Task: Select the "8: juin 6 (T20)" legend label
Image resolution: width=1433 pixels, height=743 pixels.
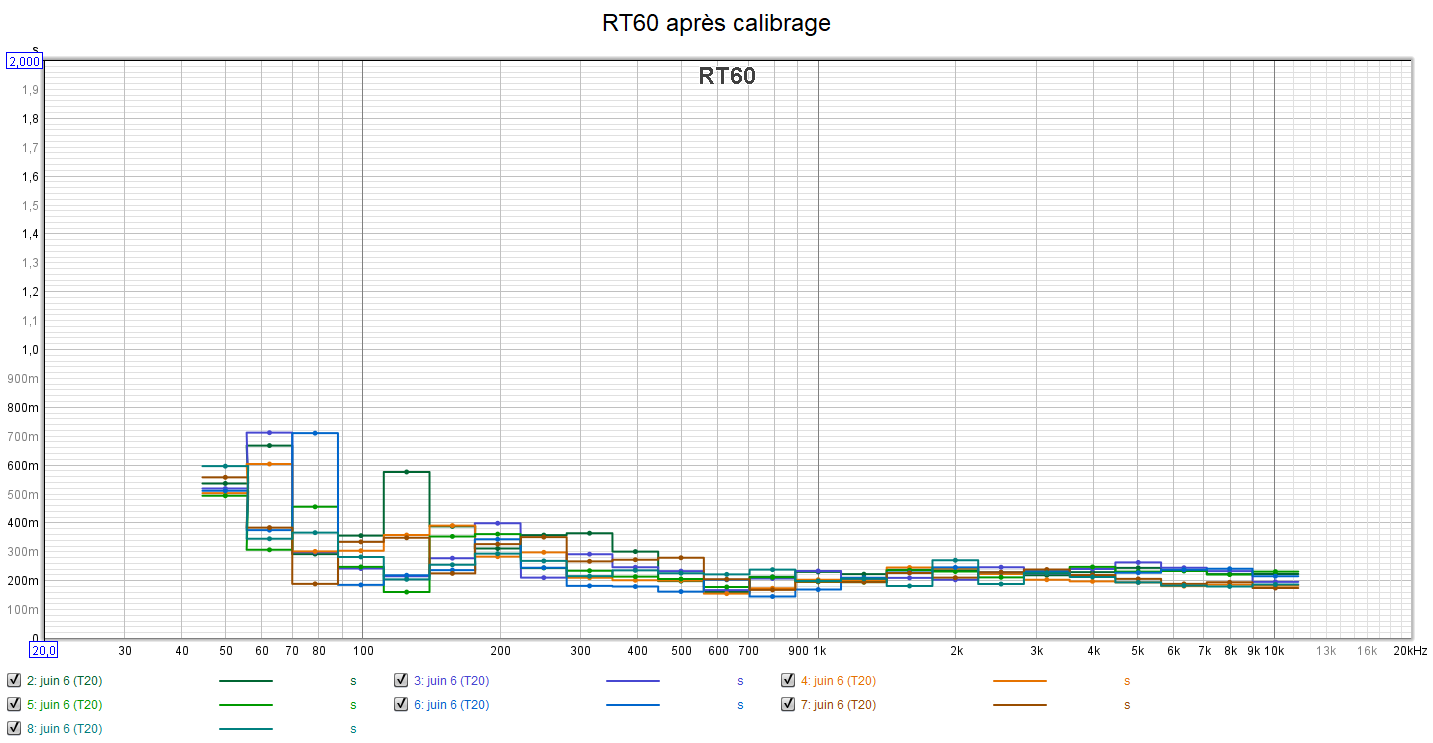Action: point(64,728)
